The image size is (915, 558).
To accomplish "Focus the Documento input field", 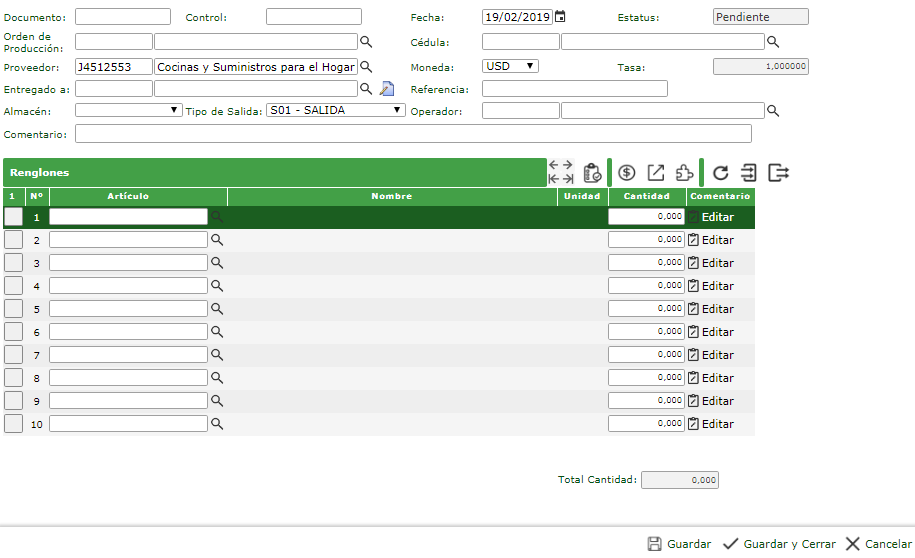I will [x=123, y=16].
